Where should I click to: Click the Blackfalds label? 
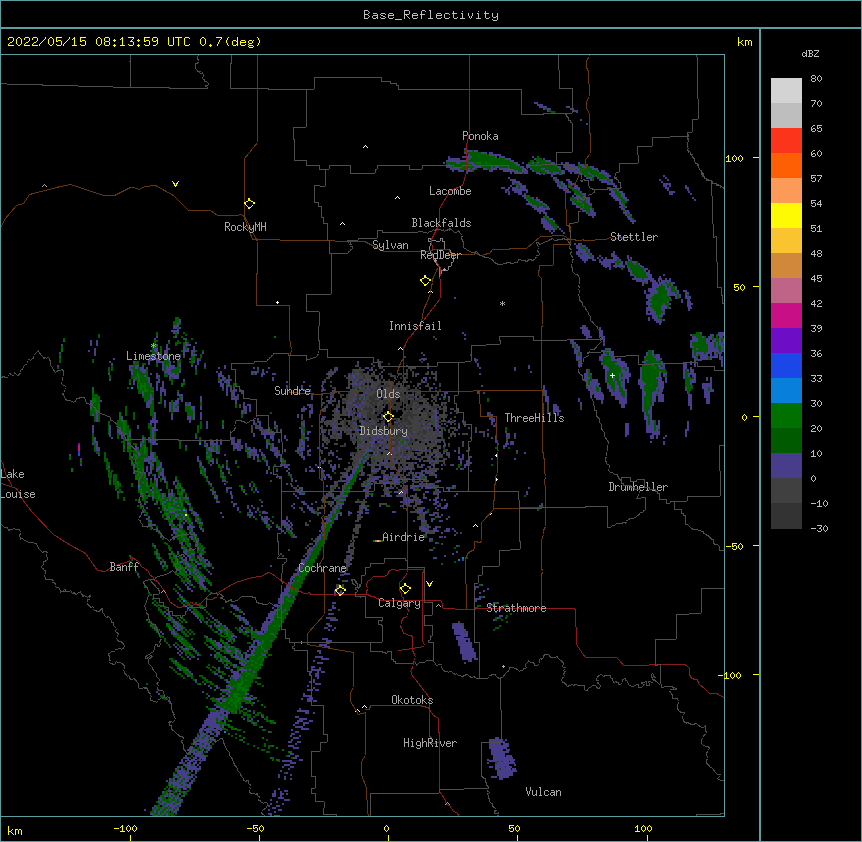(441, 223)
